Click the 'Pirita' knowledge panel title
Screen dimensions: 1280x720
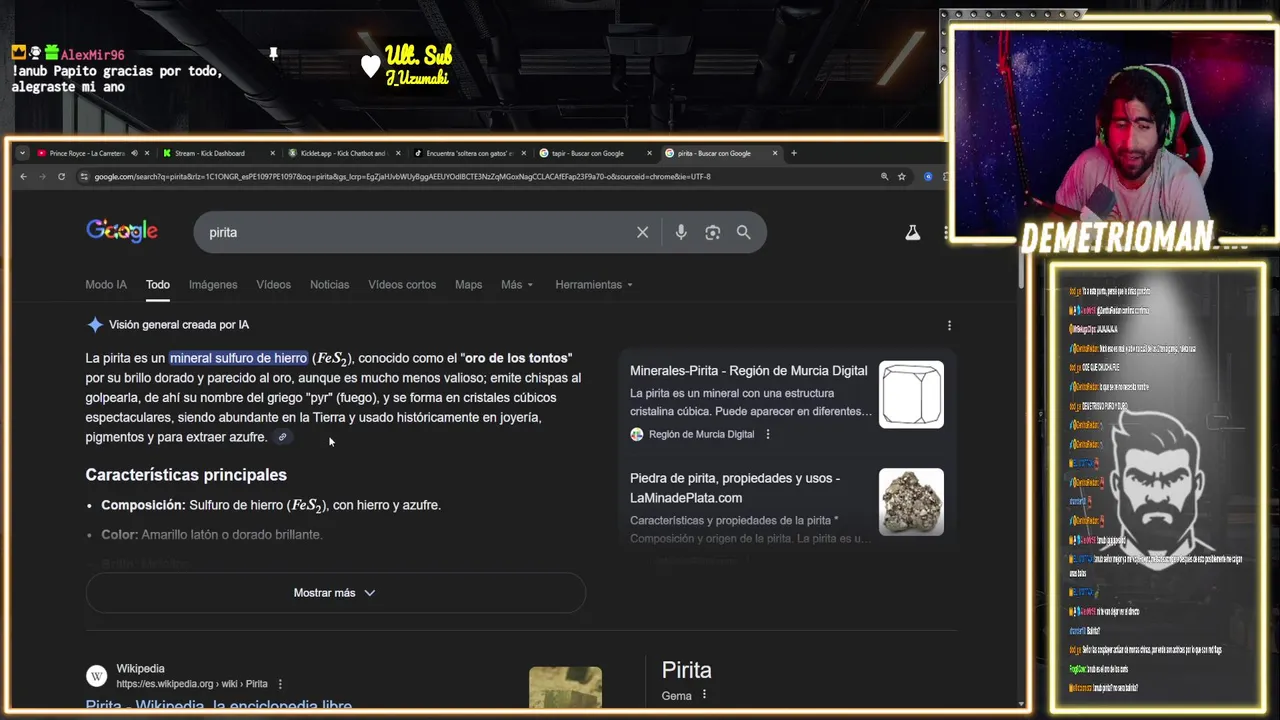pyautogui.click(x=686, y=670)
